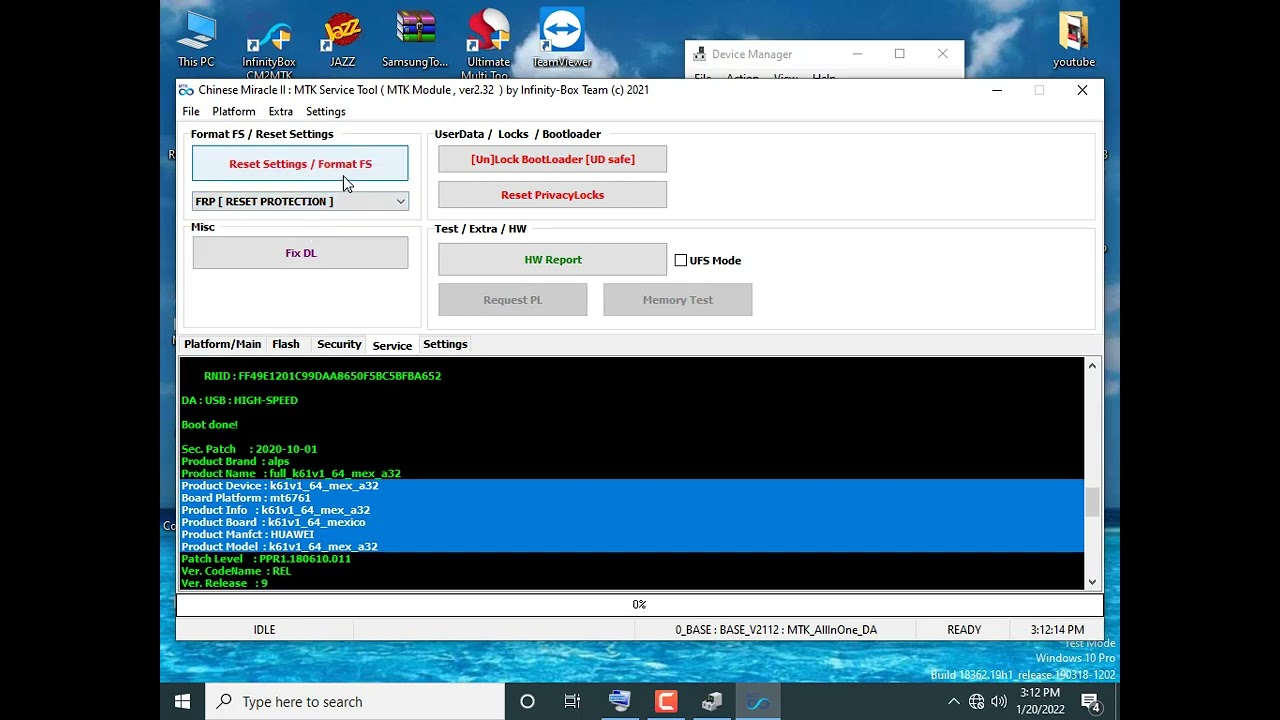
Task: Open Cortana circle on taskbar
Action: [527, 702]
